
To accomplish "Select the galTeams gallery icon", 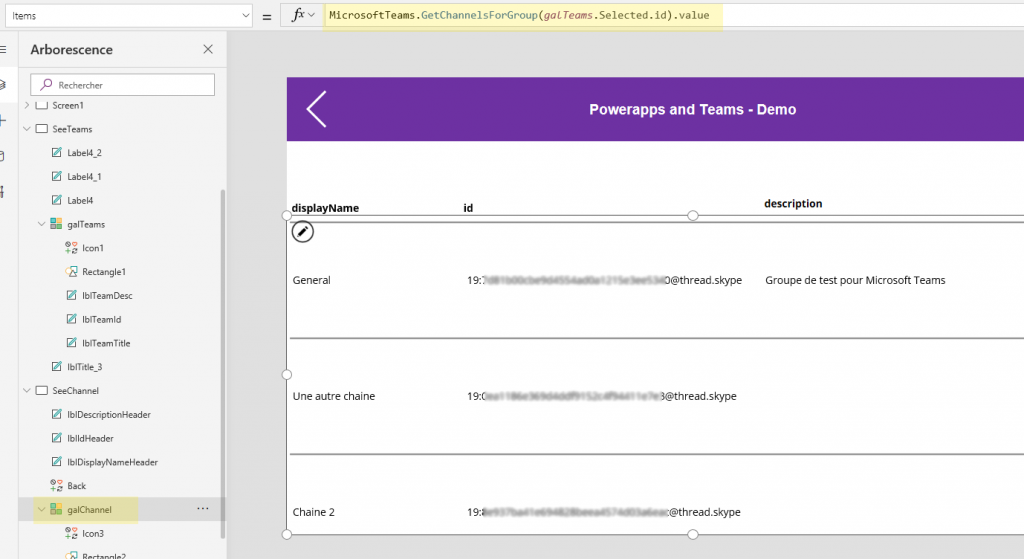I will [x=57, y=225].
